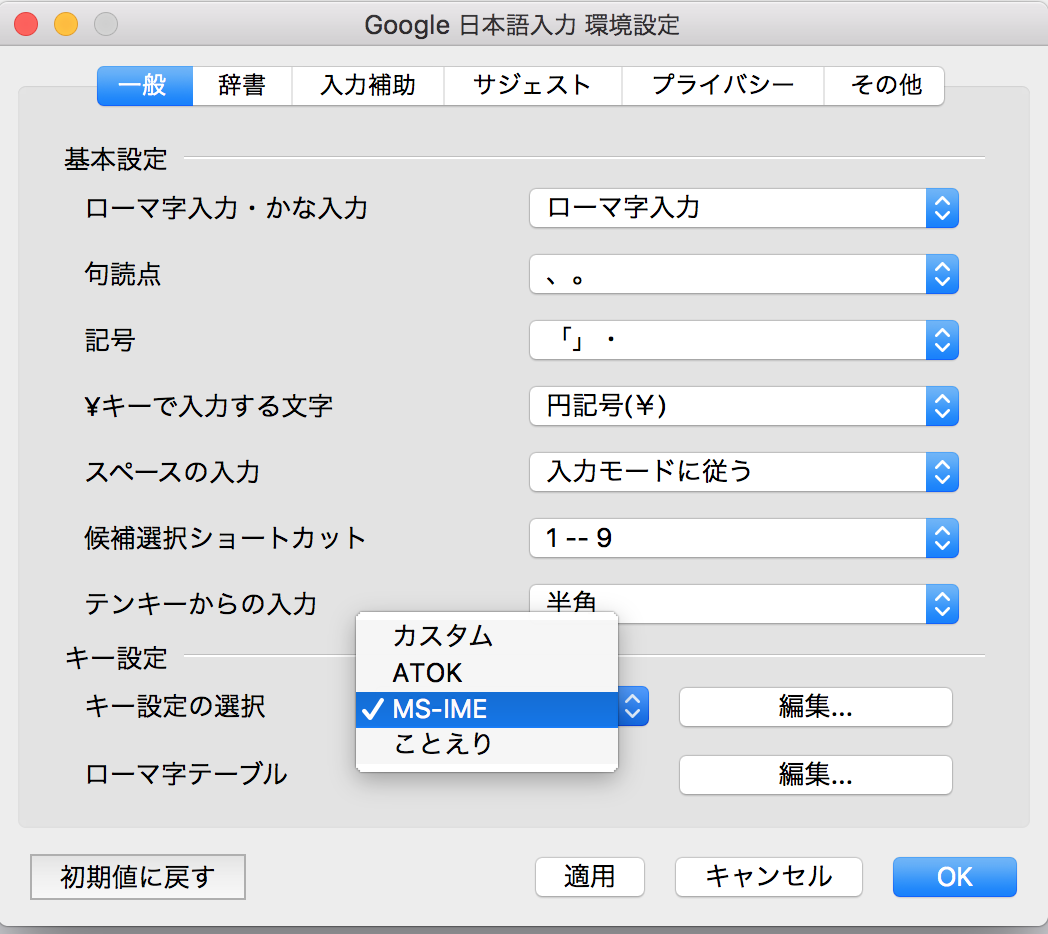
Task: Minimize the window with yellow button
Action: 66,25
